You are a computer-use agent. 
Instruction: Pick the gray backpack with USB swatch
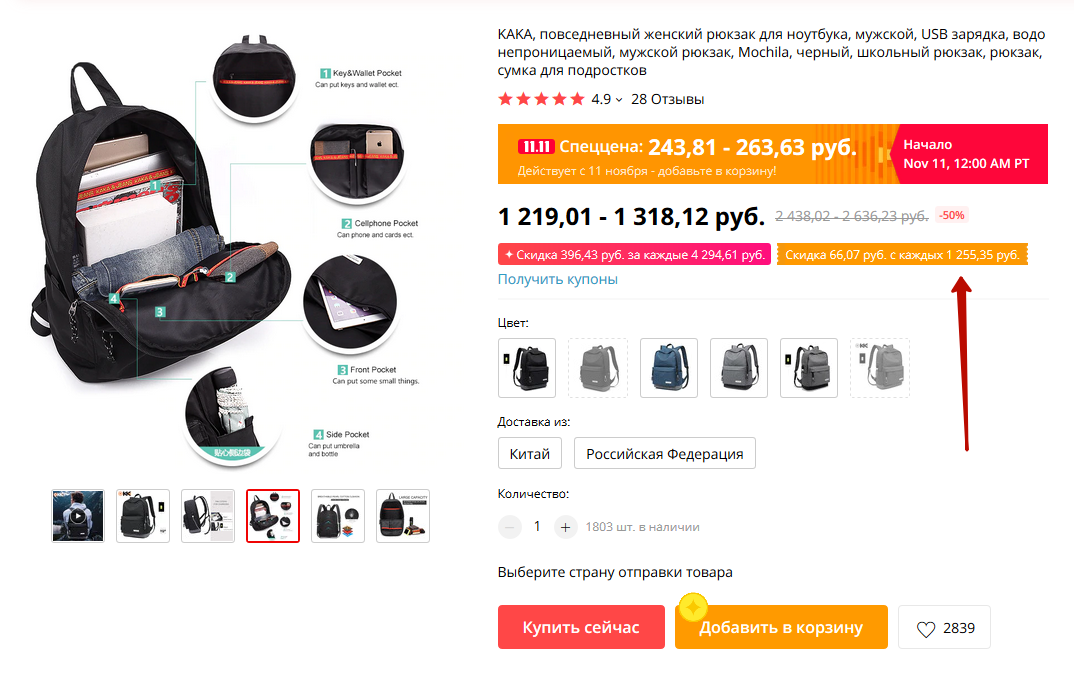point(809,368)
